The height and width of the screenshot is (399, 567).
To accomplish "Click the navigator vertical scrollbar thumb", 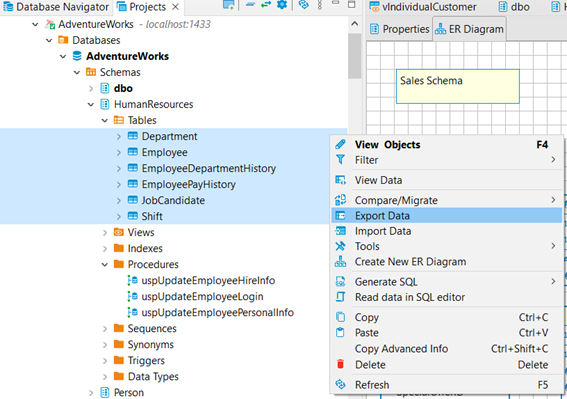I will [355, 56].
